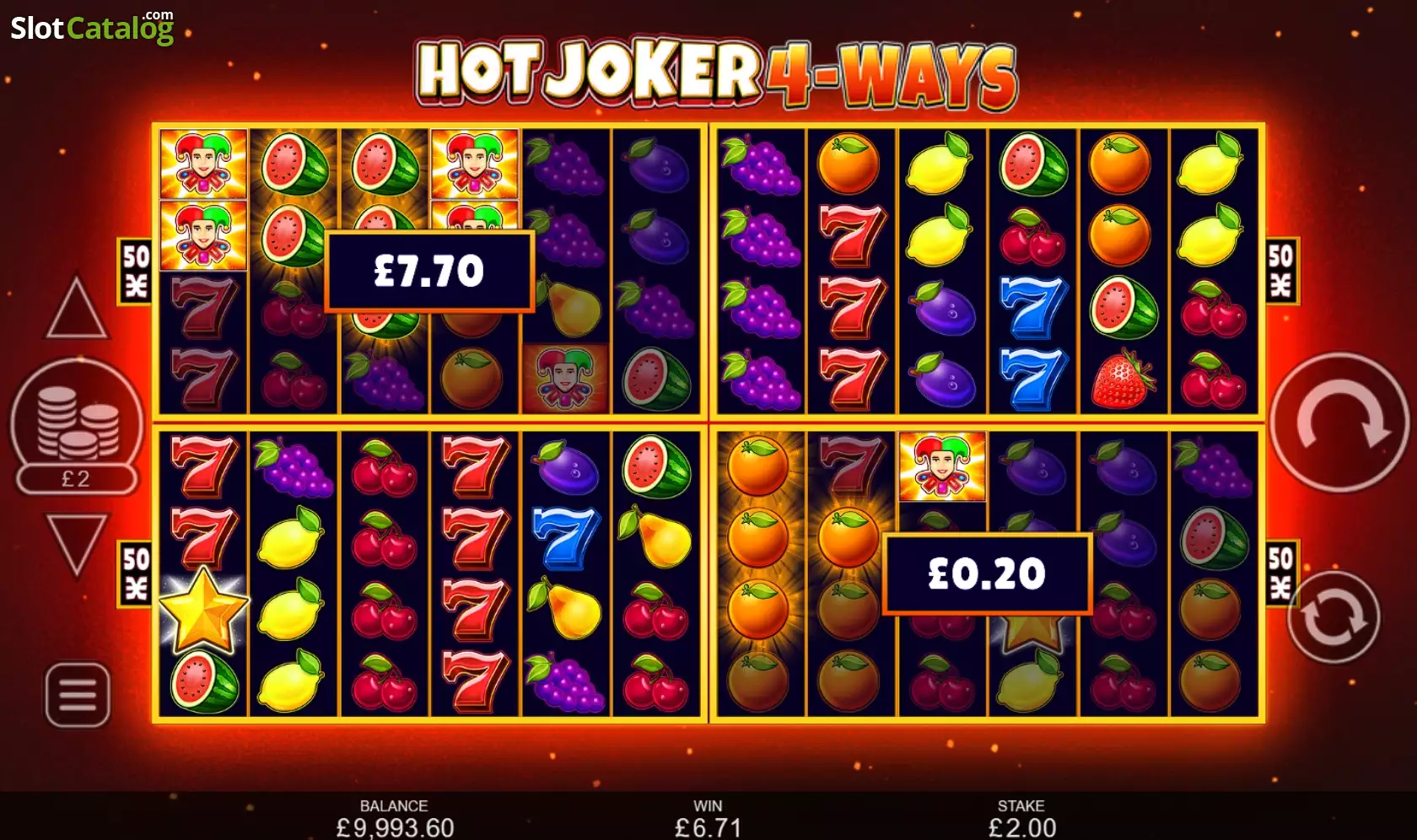The image size is (1417, 840).
Task: Select the 50 lines badge beside bottom-right reels
Action: [x=1280, y=573]
